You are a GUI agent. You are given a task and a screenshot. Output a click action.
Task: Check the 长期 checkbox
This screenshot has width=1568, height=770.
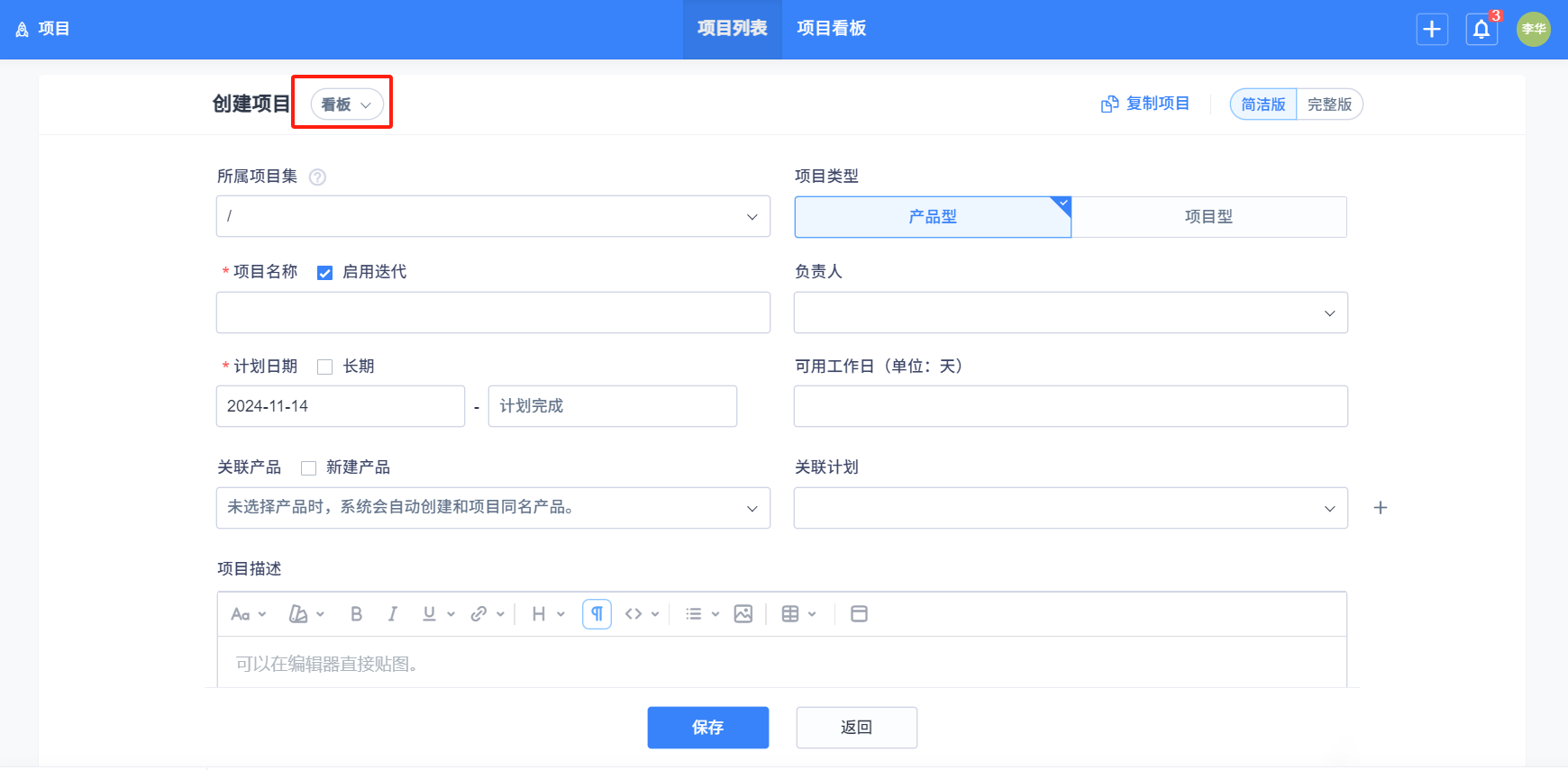(325, 367)
